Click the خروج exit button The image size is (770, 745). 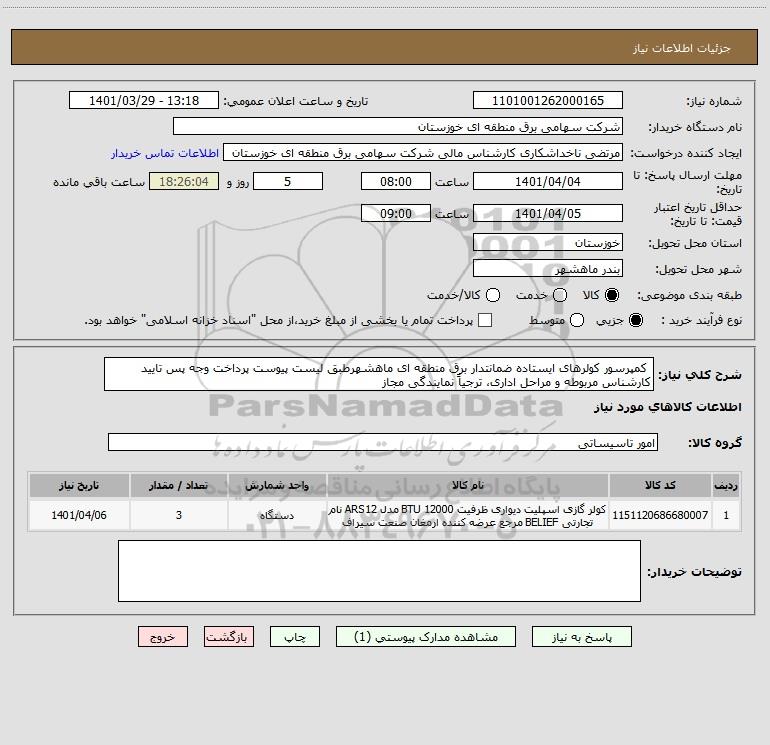coord(163,636)
